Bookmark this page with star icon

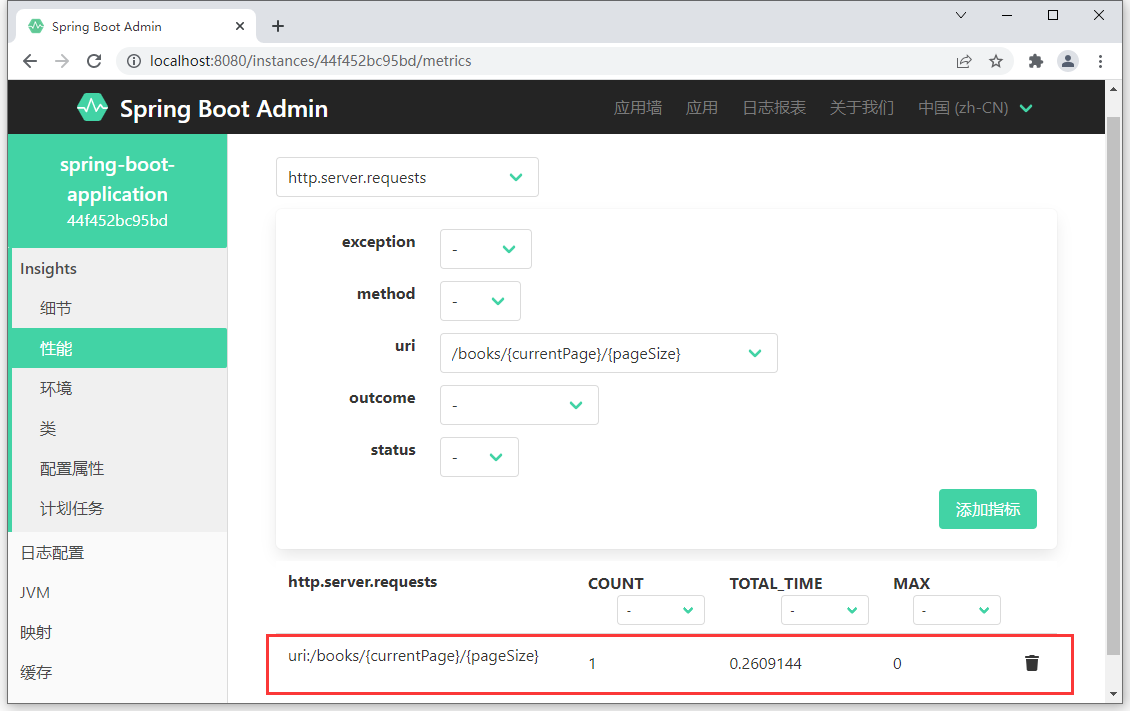pyautogui.click(x=996, y=61)
